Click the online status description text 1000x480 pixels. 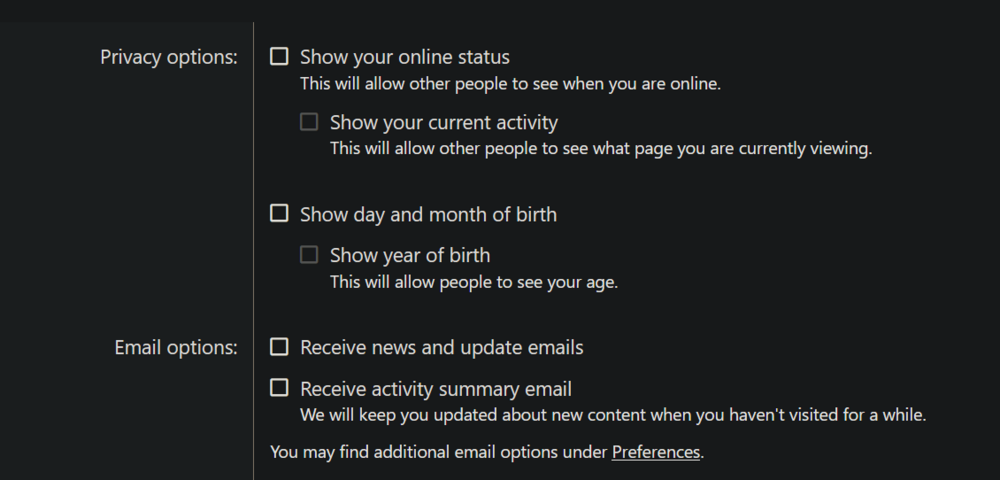click(510, 84)
